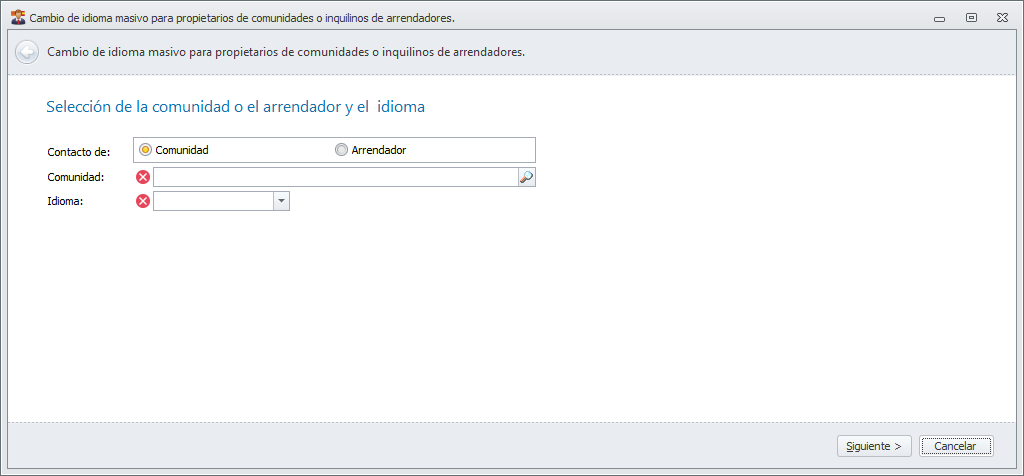Click the red error icon beside Idioma

[x=142, y=202]
